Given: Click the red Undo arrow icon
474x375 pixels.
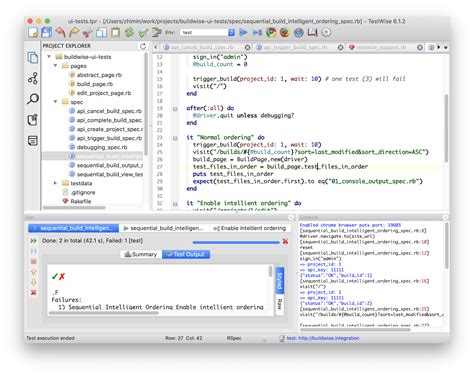Looking at the screenshot, I should click(60, 32).
